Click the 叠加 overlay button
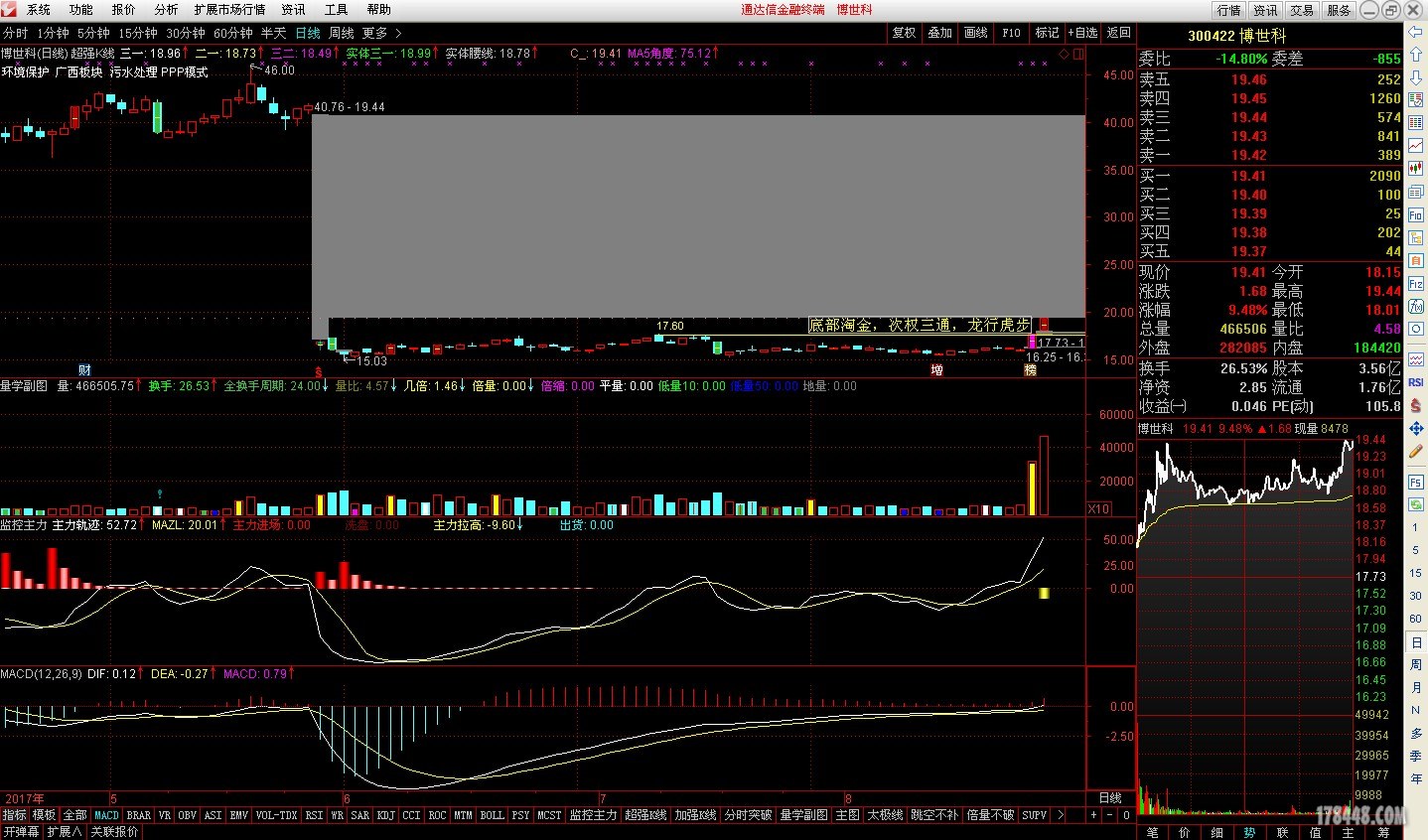The image size is (1428, 840). (939, 33)
